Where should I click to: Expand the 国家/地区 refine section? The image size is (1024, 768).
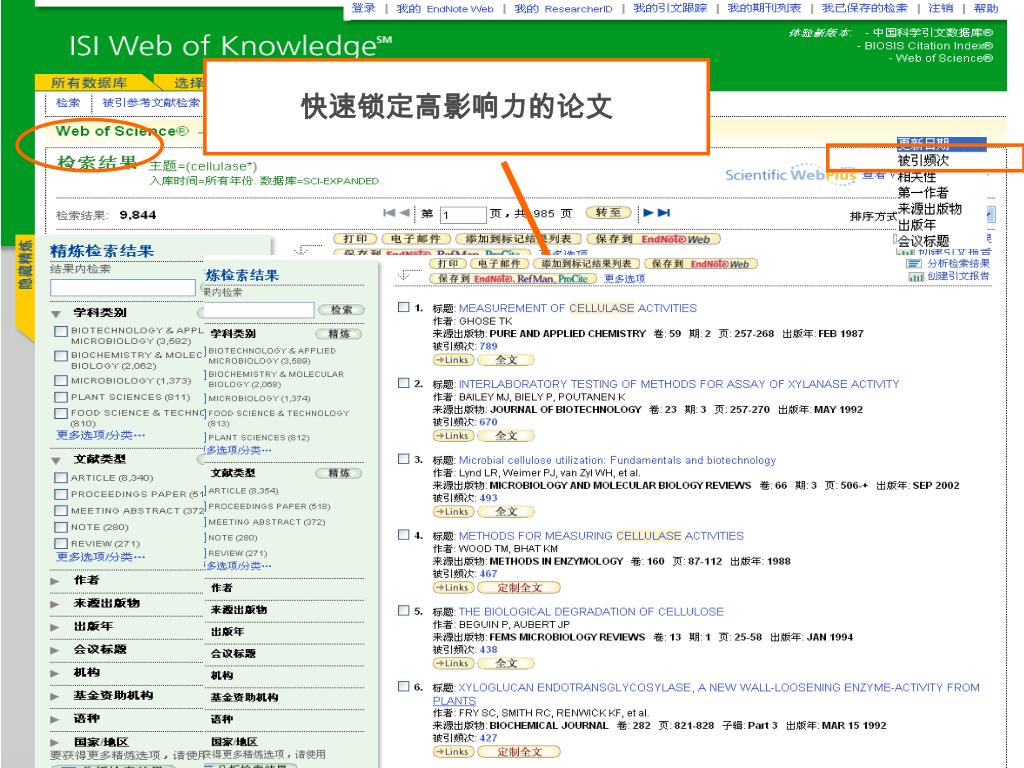pyautogui.click(x=55, y=743)
